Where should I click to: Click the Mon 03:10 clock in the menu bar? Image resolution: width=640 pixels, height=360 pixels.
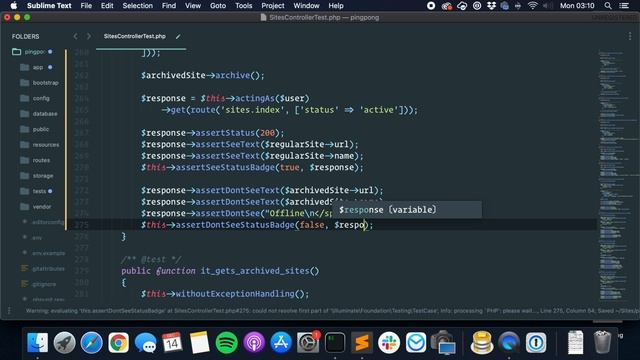(577, 6)
